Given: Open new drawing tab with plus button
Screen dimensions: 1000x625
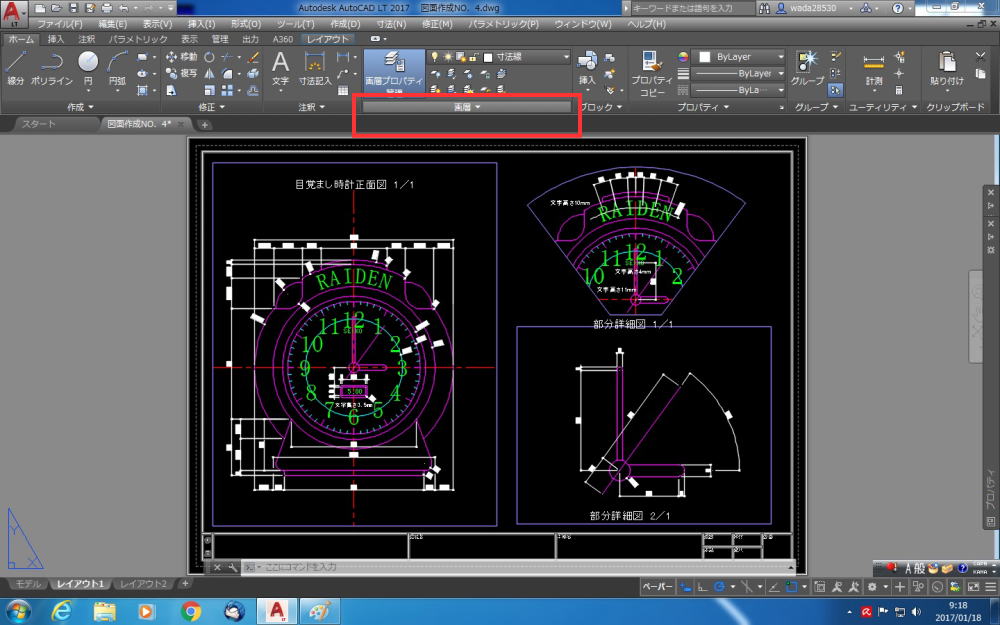Looking at the screenshot, I should tap(205, 124).
